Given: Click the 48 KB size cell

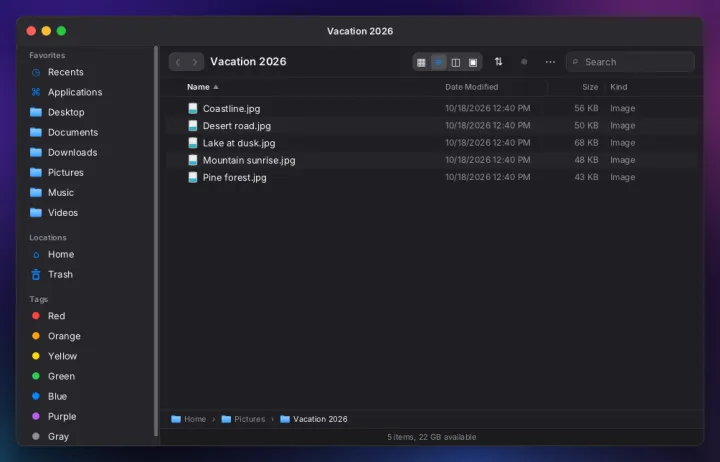Looking at the screenshot, I should (x=586, y=160).
